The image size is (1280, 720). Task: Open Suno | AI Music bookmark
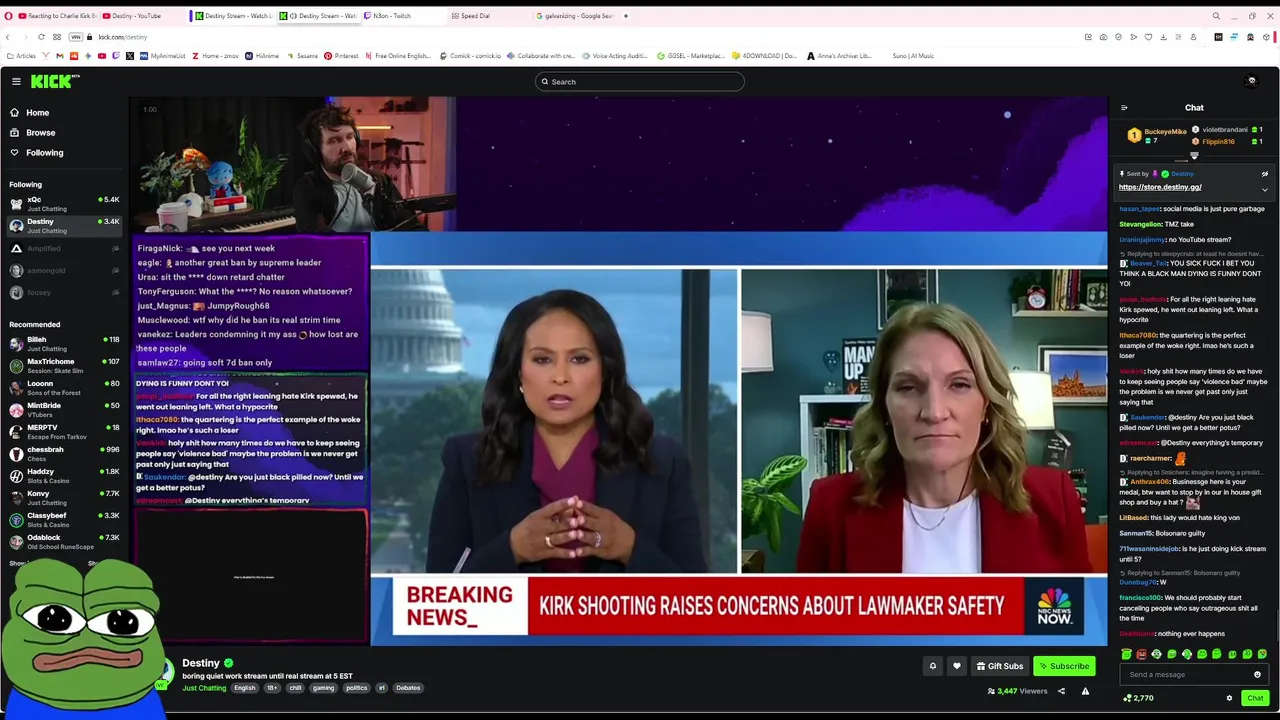pos(912,56)
